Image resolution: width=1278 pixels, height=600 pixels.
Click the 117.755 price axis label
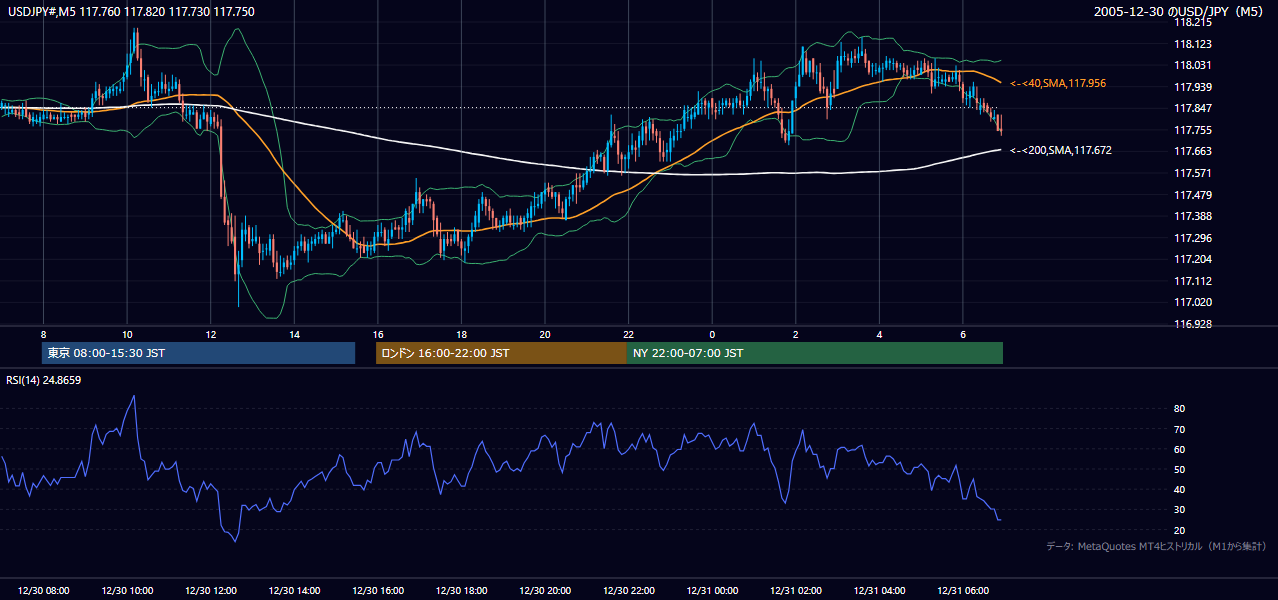pos(1192,130)
